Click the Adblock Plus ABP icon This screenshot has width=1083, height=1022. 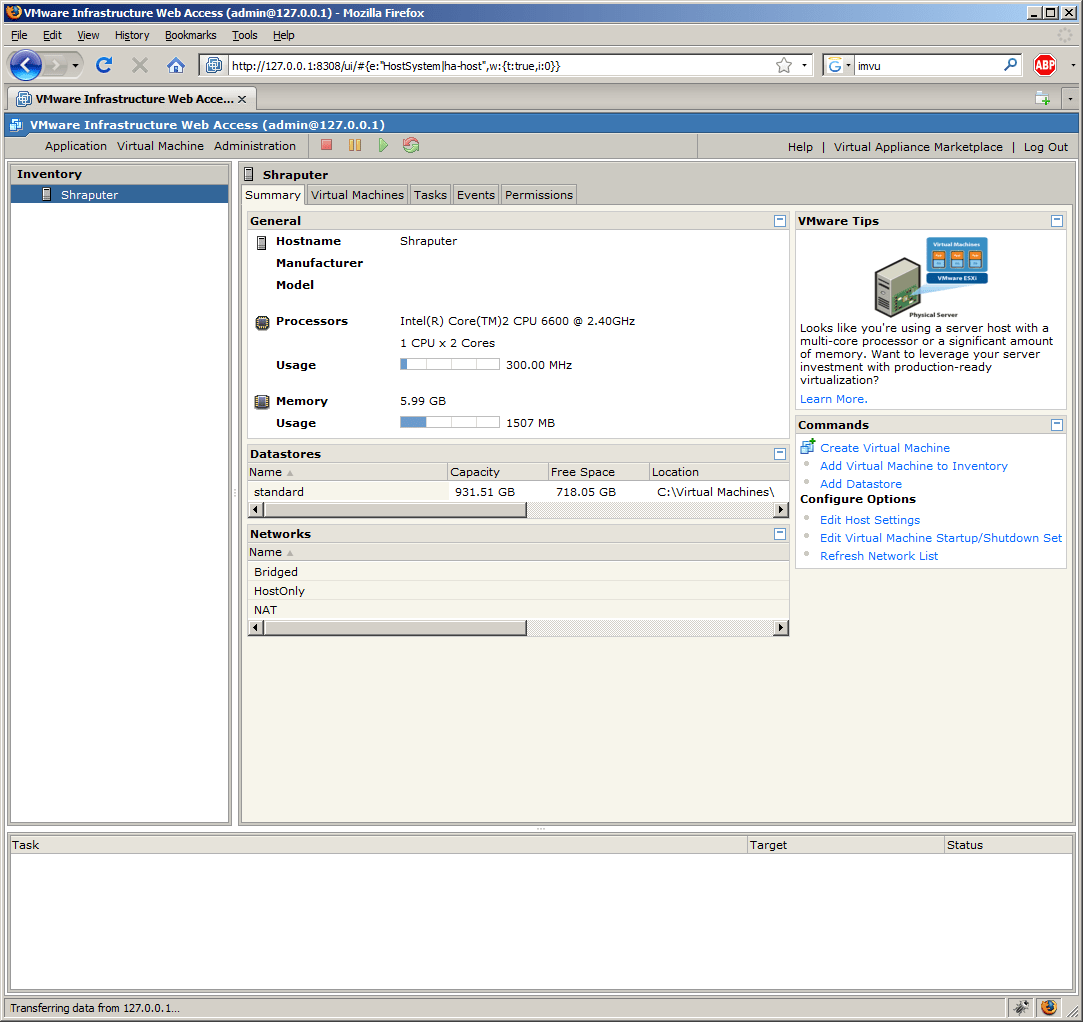coord(1044,66)
